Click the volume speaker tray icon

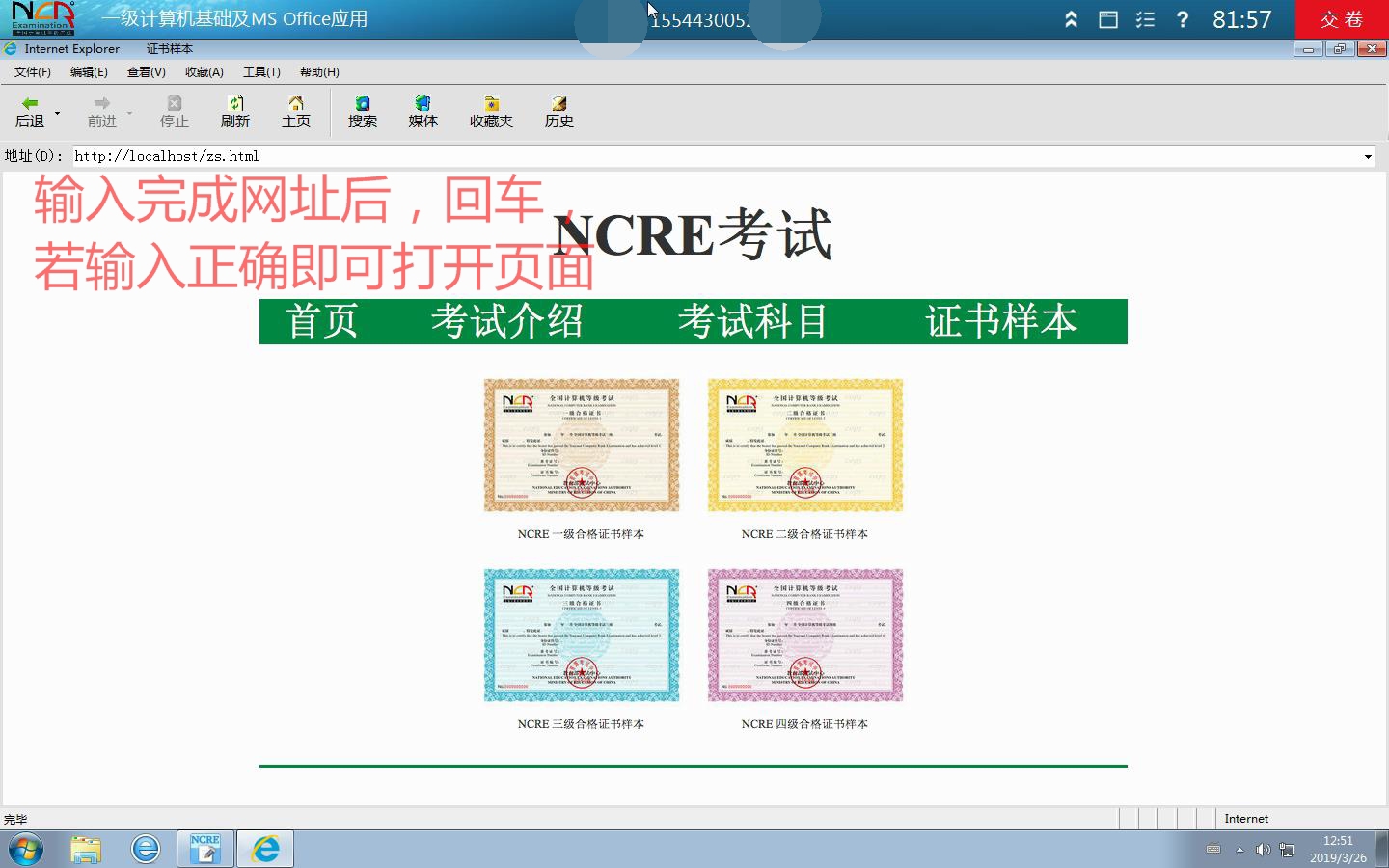coord(1263,850)
